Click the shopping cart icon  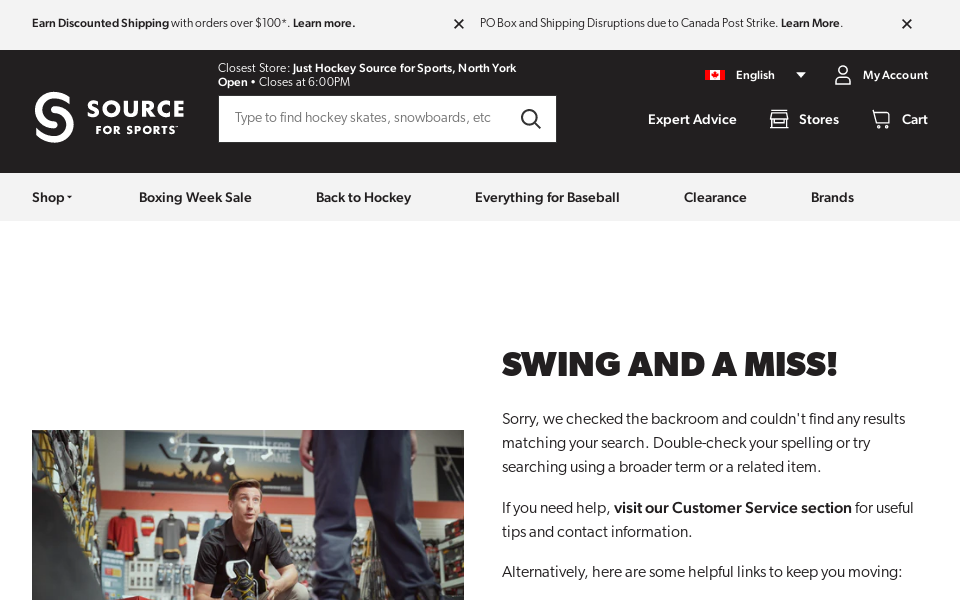click(x=881, y=119)
